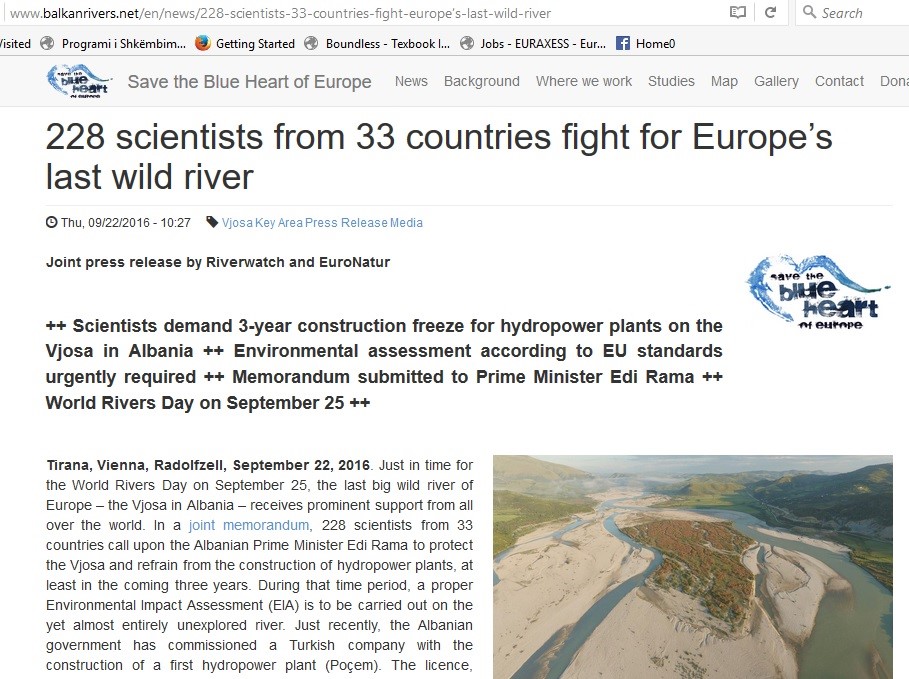This screenshot has width=909, height=679.
Task: Click the Vjosa river aerial photo
Action: (692, 566)
